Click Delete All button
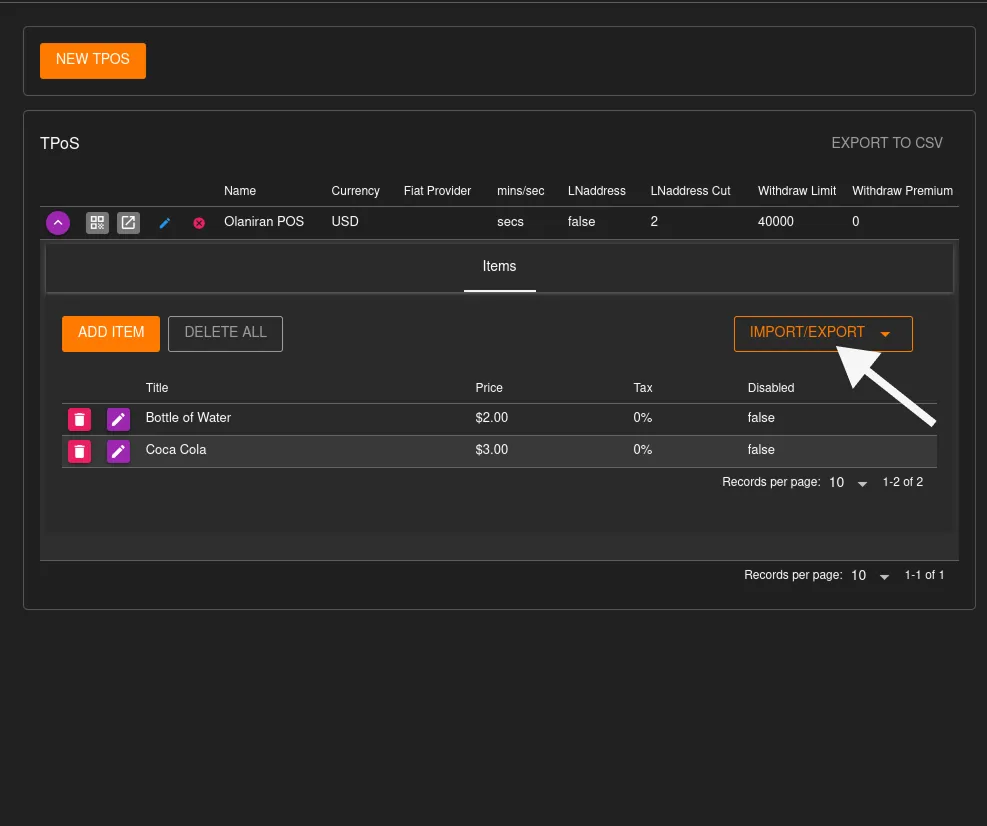987x826 pixels. coord(225,333)
